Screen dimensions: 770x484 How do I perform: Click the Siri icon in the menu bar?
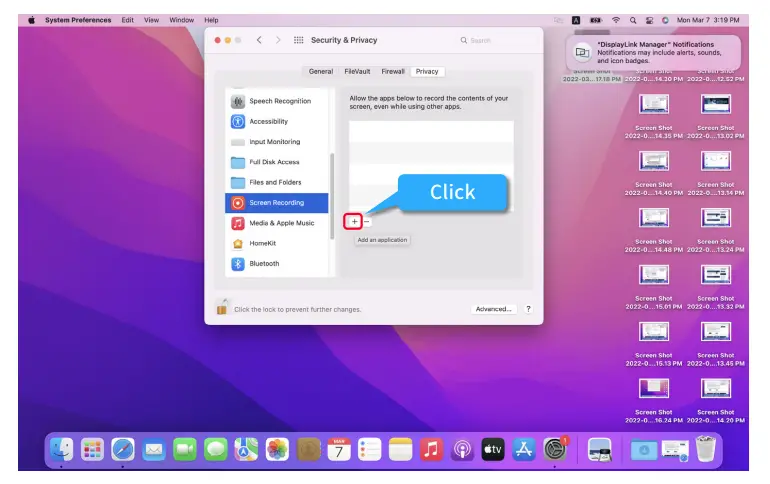coord(665,20)
